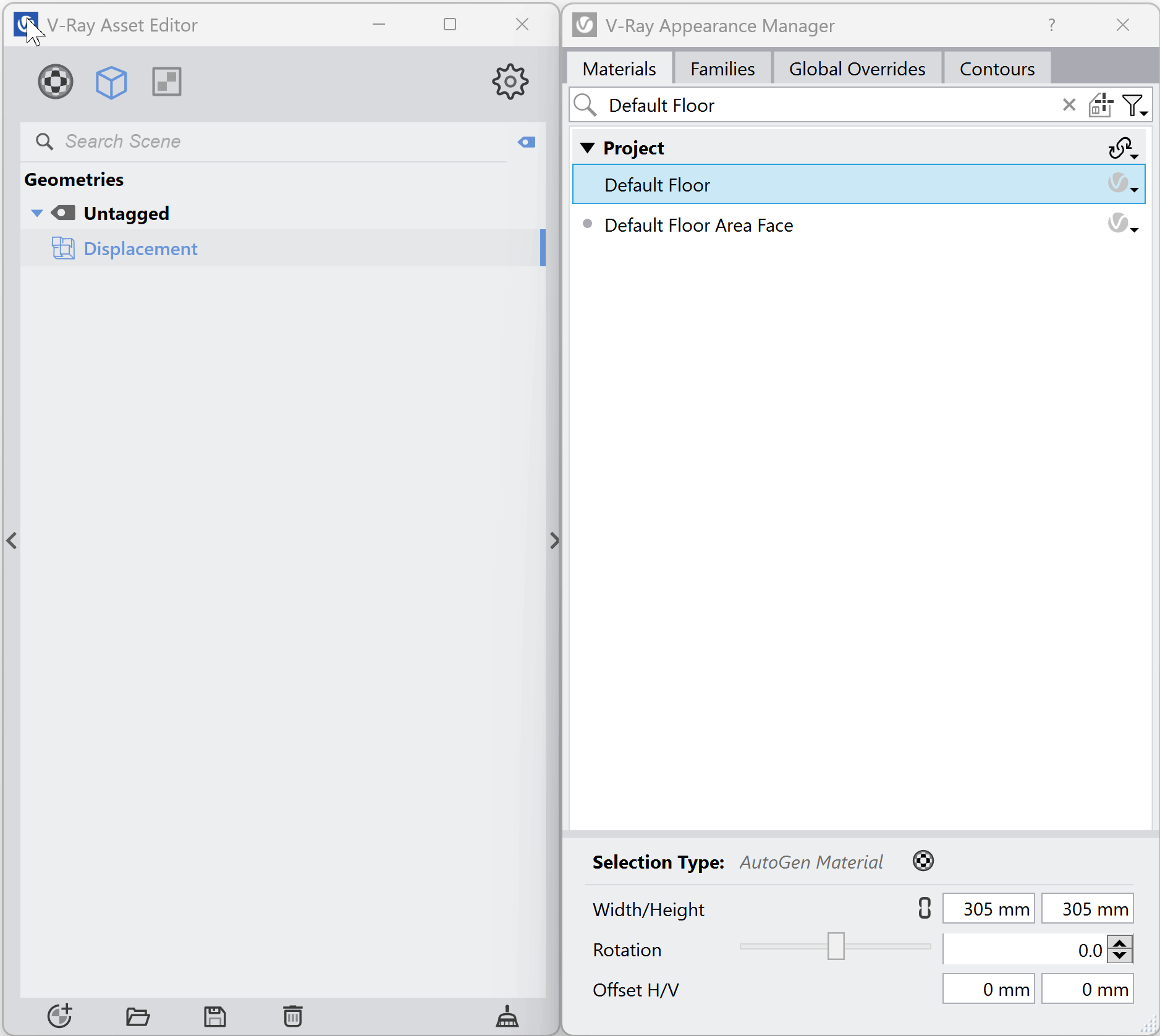Edit the Width value field
This screenshot has width=1160, height=1036.
coord(988,909)
